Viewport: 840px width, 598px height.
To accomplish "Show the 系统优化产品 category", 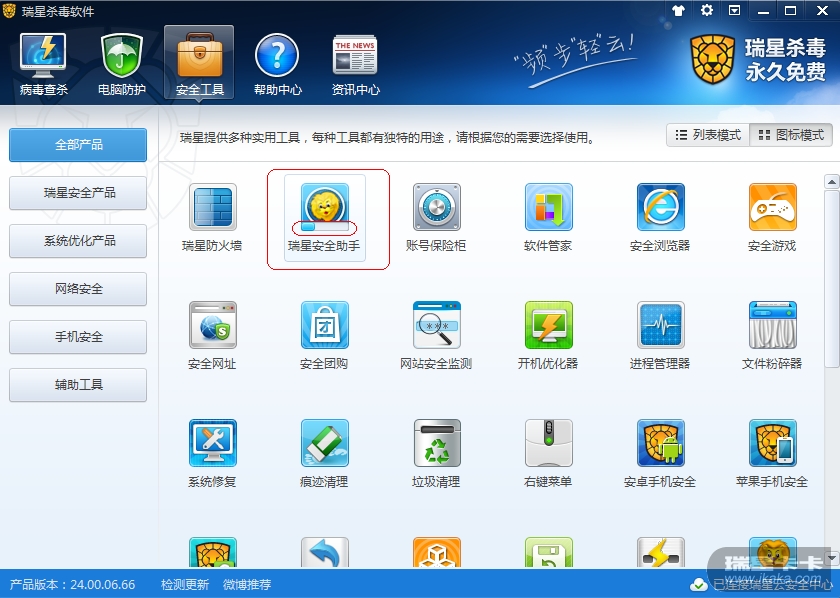I will pos(78,241).
